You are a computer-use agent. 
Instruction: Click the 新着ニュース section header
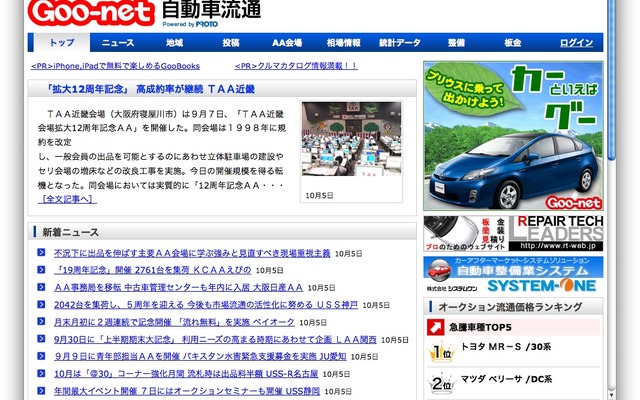tap(222, 232)
